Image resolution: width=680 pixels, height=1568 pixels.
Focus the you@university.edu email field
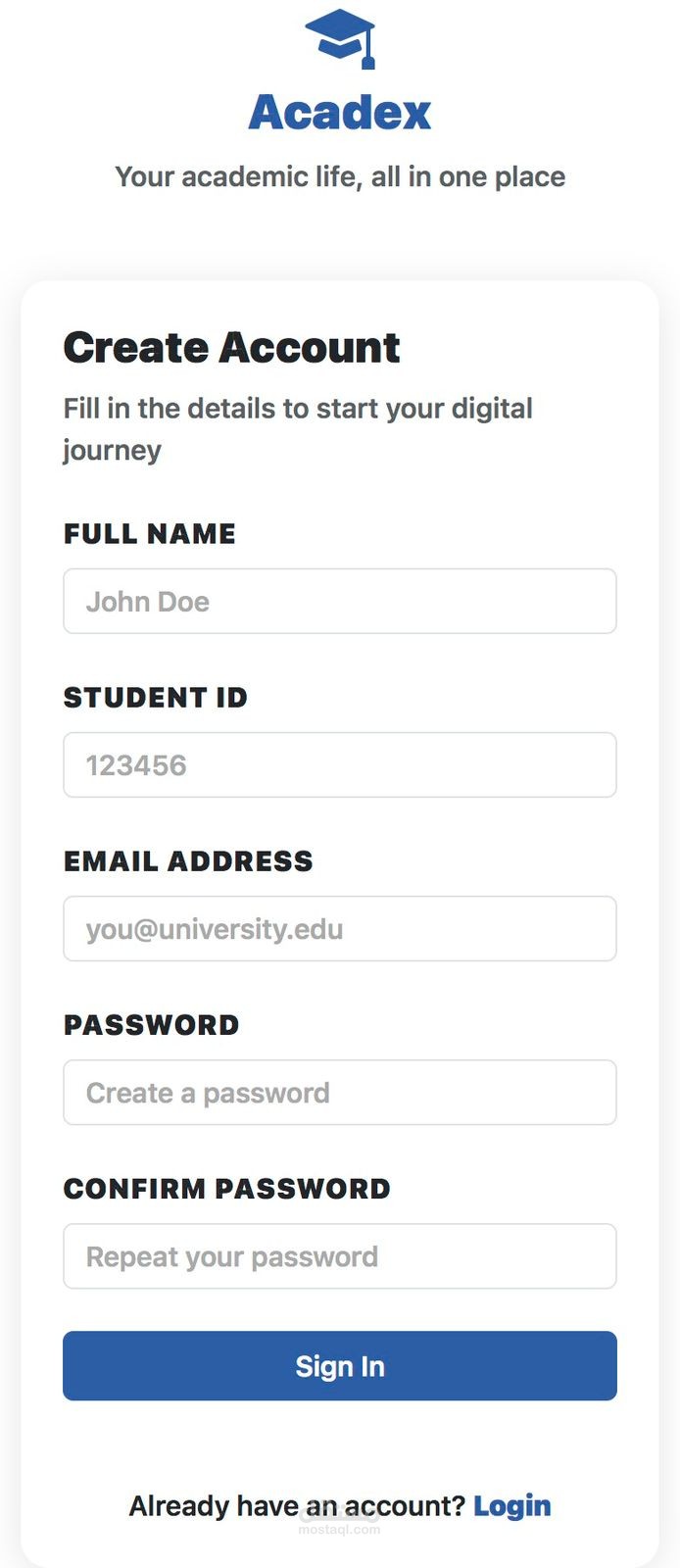pyautogui.click(x=340, y=928)
